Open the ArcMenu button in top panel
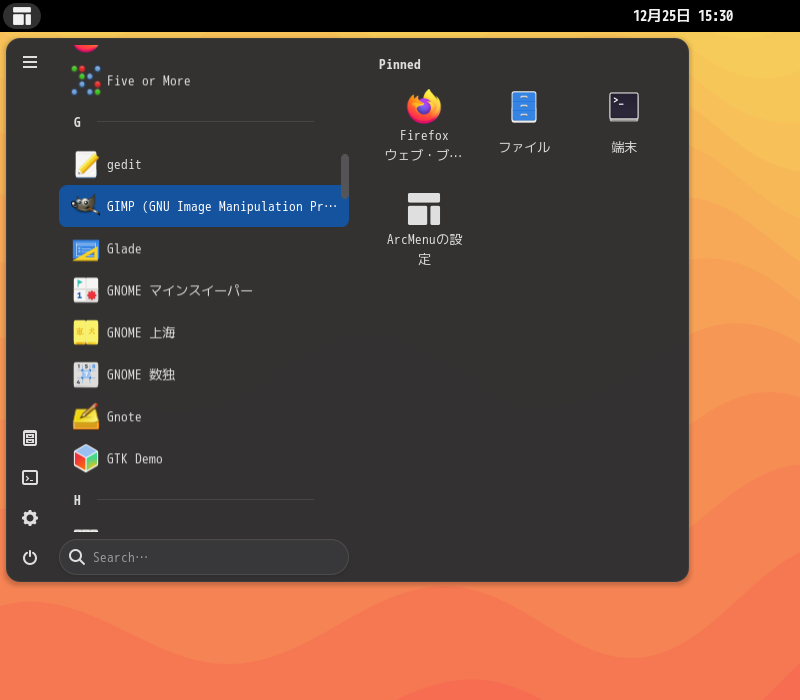Screen dimensions: 800x700 (22, 16)
